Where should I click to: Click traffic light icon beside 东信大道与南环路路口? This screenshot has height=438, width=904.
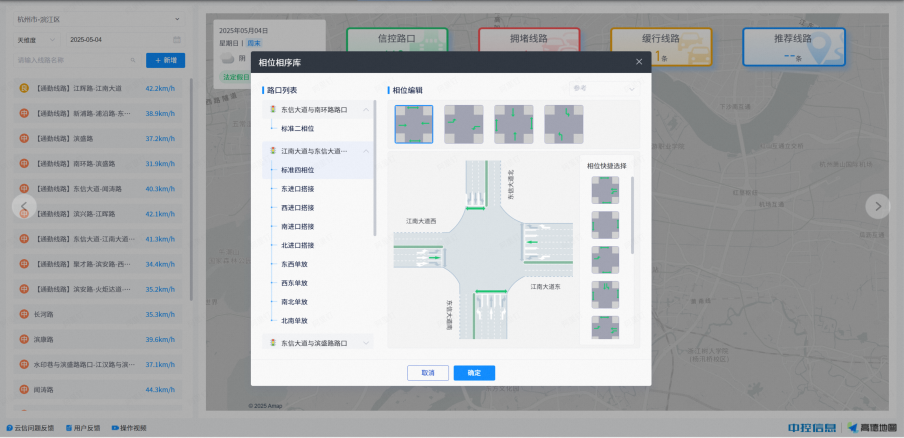(273, 109)
